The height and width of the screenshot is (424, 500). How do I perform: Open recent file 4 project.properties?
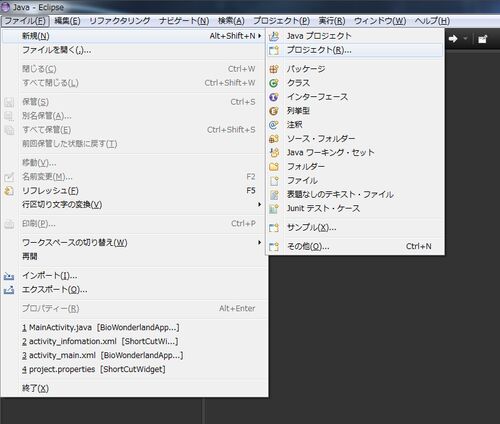click(133, 369)
